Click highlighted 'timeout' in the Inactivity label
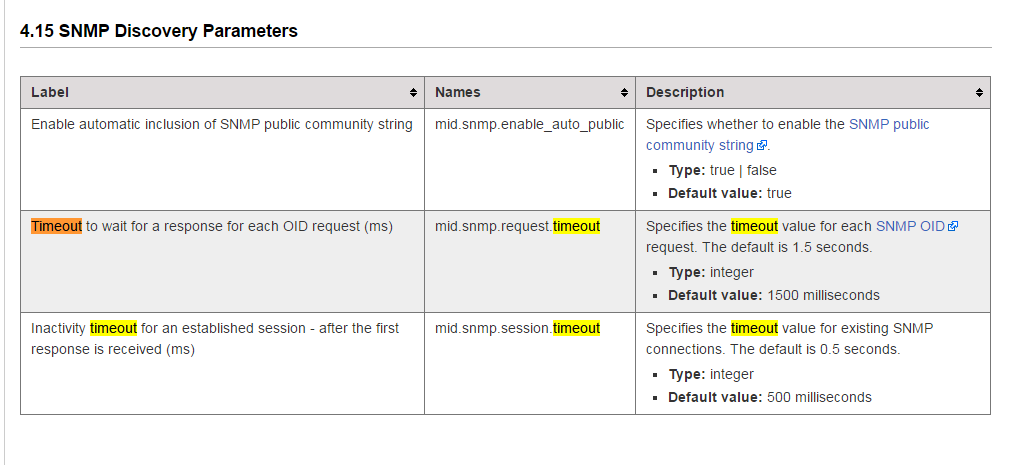The width and height of the screenshot is (1010, 465). (x=113, y=328)
